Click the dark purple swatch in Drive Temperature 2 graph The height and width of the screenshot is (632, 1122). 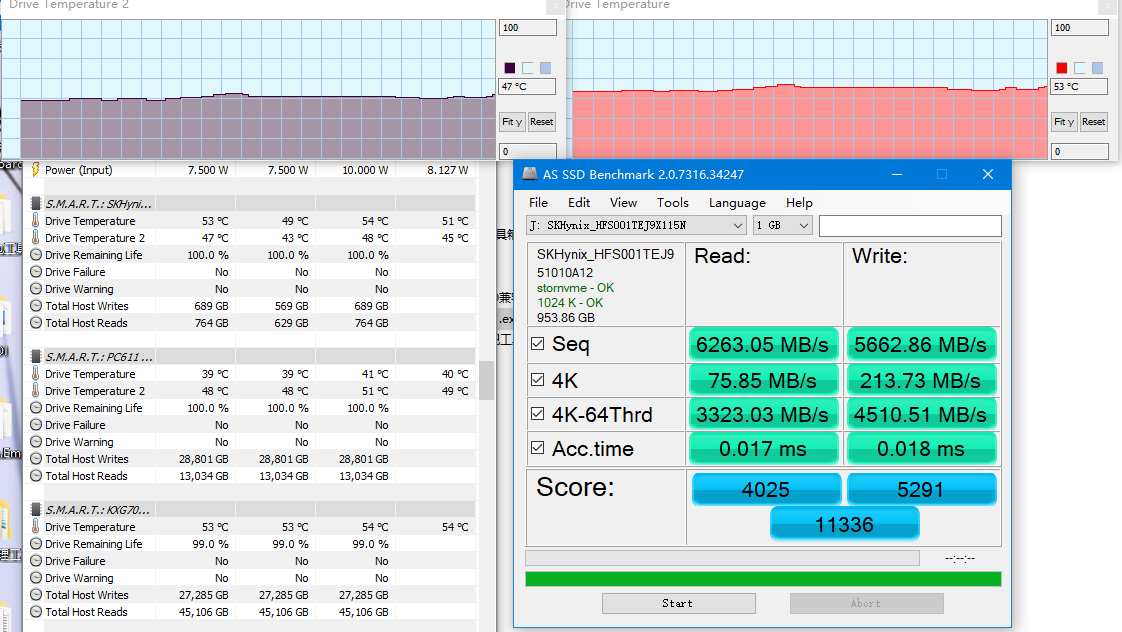click(509, 68)
